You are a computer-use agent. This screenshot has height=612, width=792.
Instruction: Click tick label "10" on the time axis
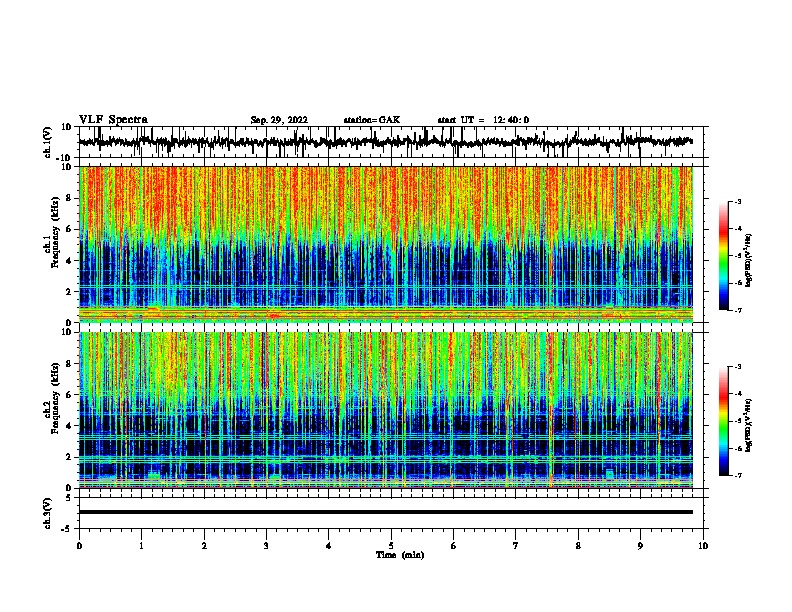703,545
